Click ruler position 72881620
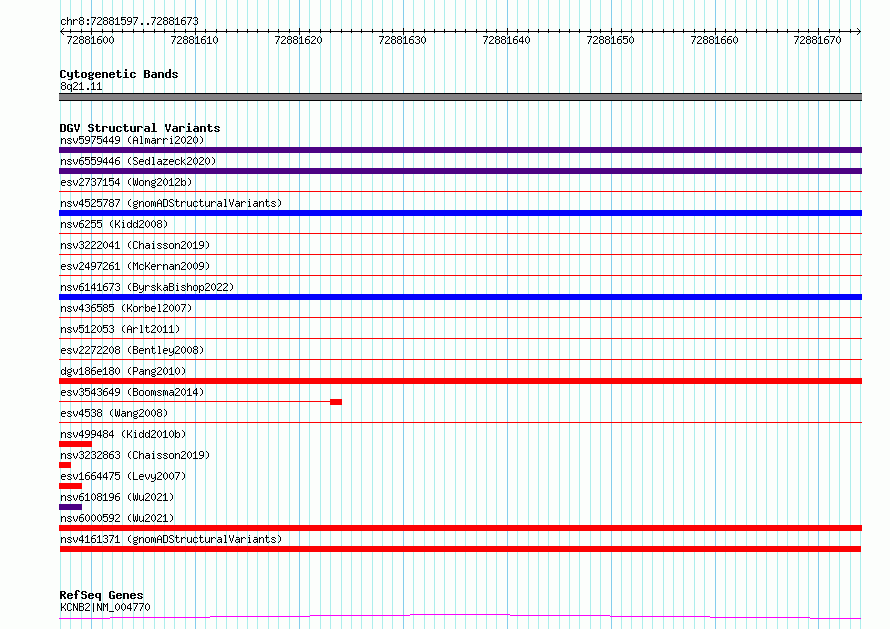The image size is (890, 629). pyautogui.click(x=298, y=40)
